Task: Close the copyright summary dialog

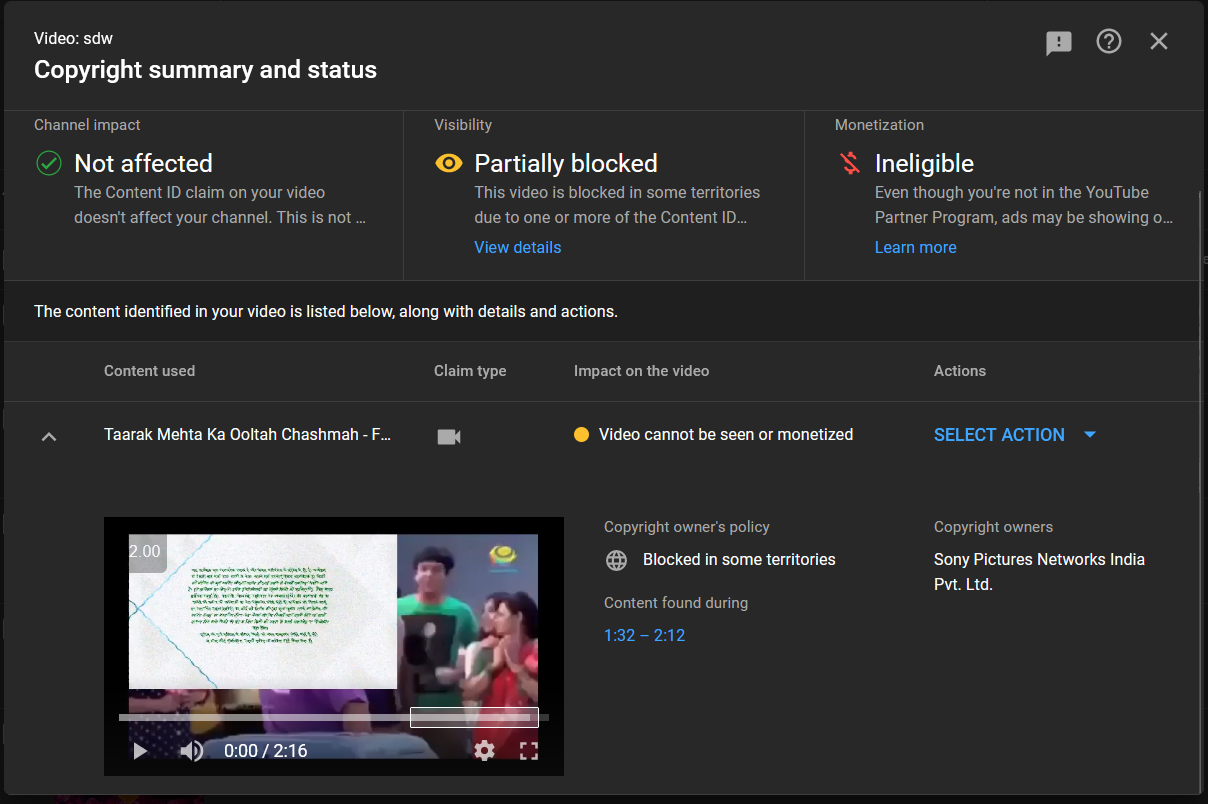Action: 1159,41
